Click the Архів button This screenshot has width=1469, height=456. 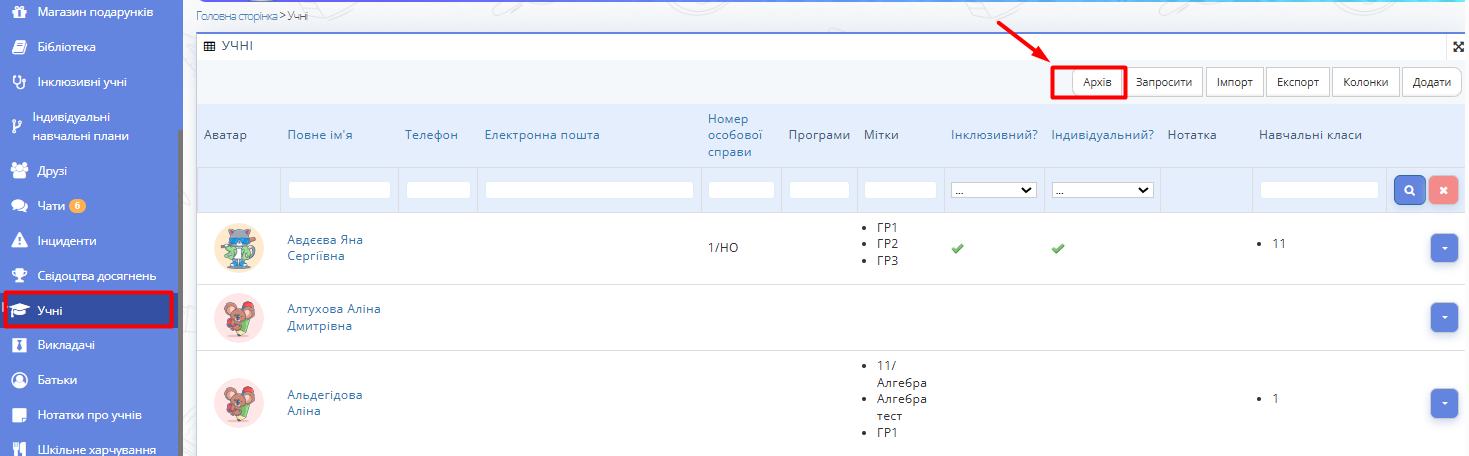click(x=1097, y=83)
